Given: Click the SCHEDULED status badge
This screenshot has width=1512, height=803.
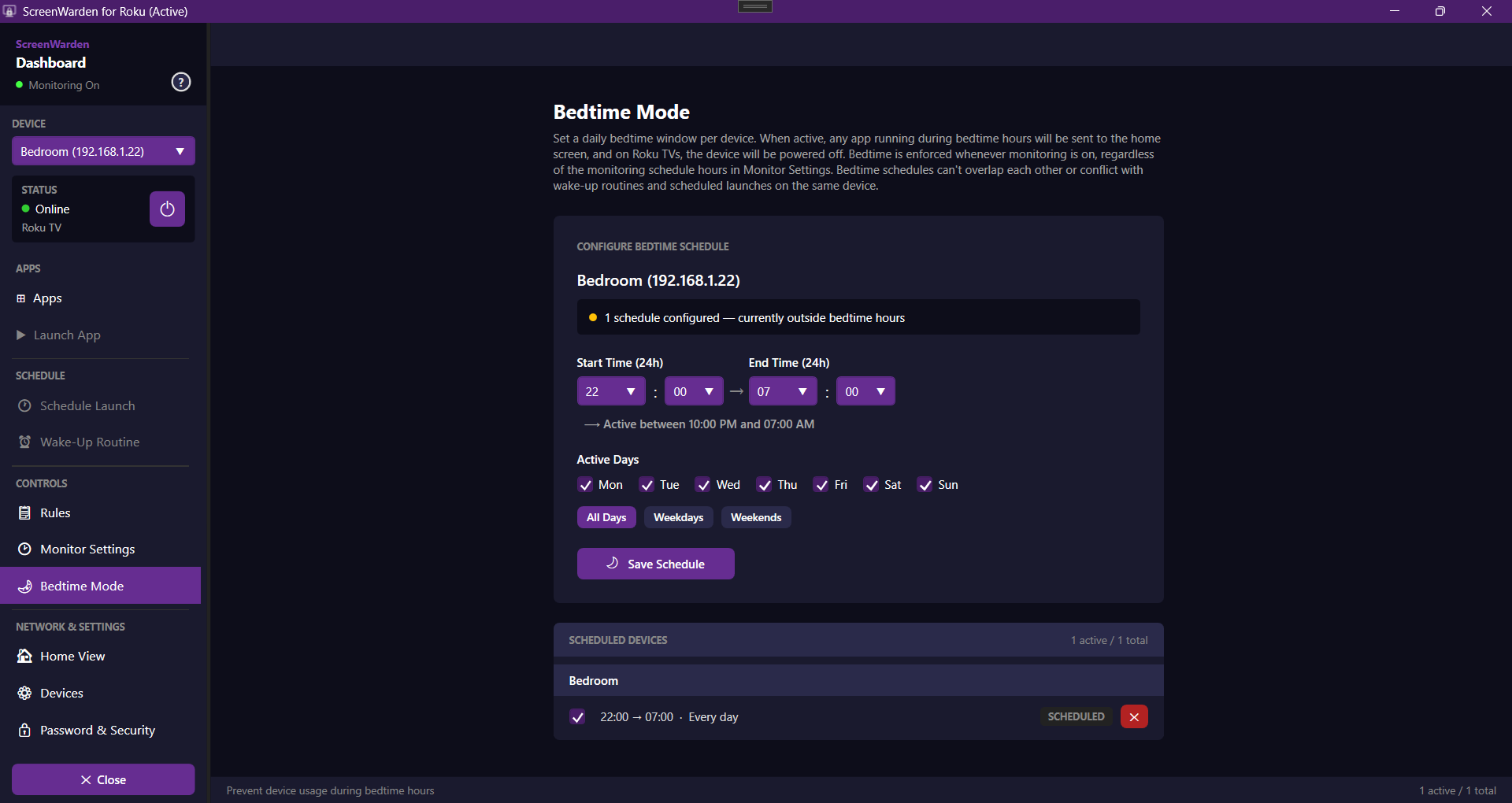Looking at the screenshot, I should (x=1076, y=716).
